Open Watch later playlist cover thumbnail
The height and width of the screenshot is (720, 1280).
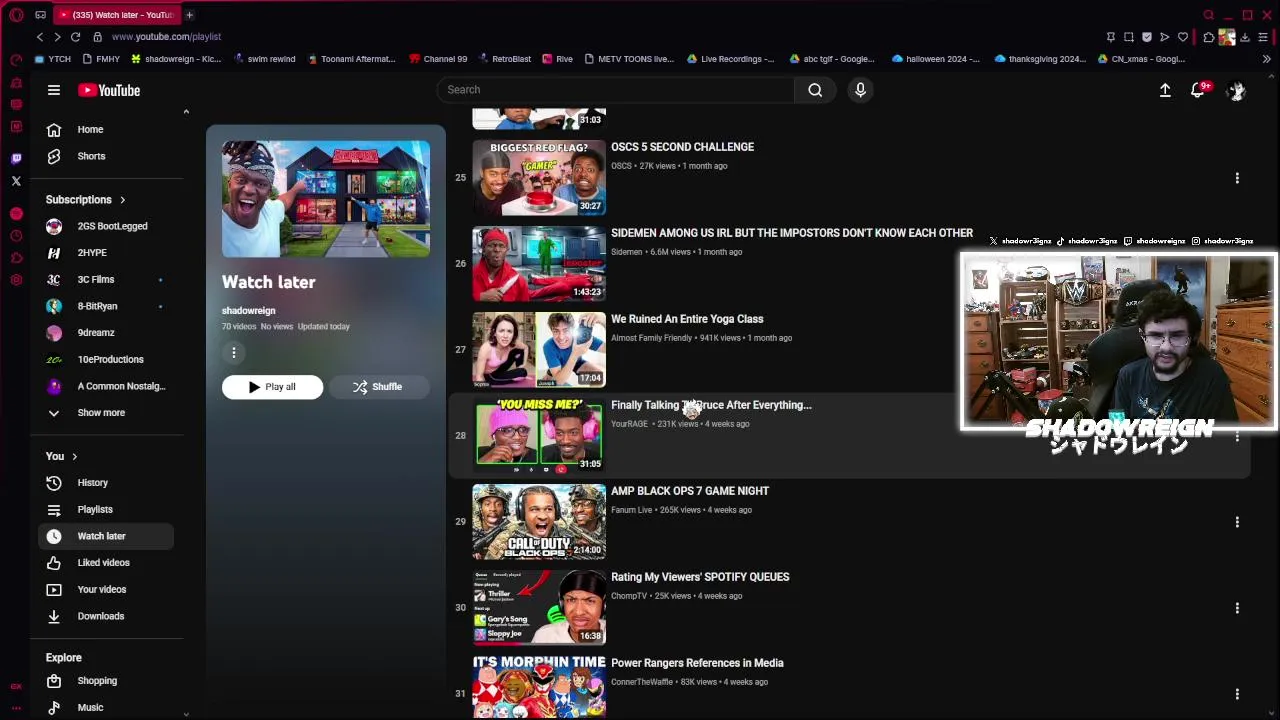tap(326, 199)
